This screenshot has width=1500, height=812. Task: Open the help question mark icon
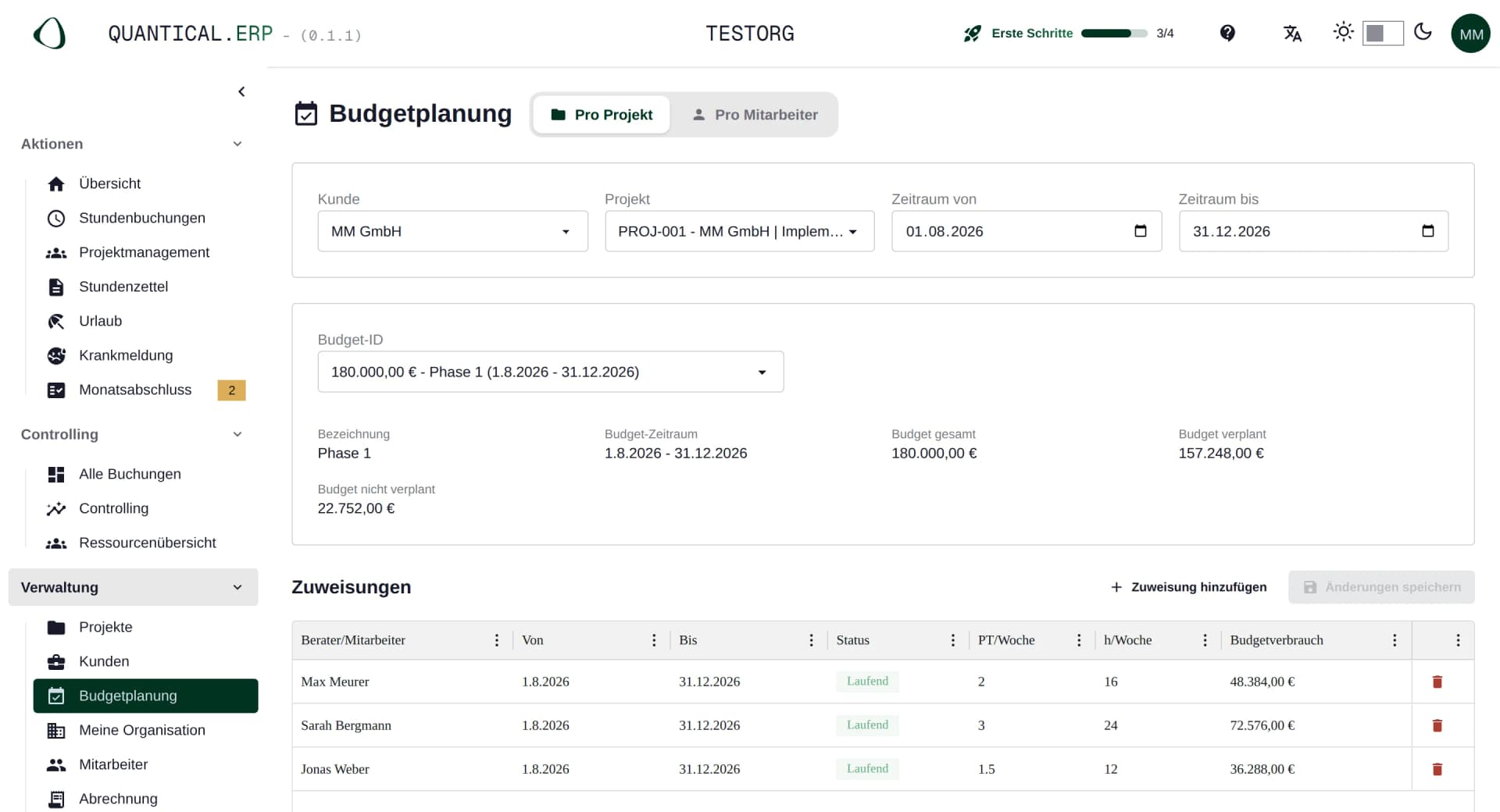[x=1227, y=33]
